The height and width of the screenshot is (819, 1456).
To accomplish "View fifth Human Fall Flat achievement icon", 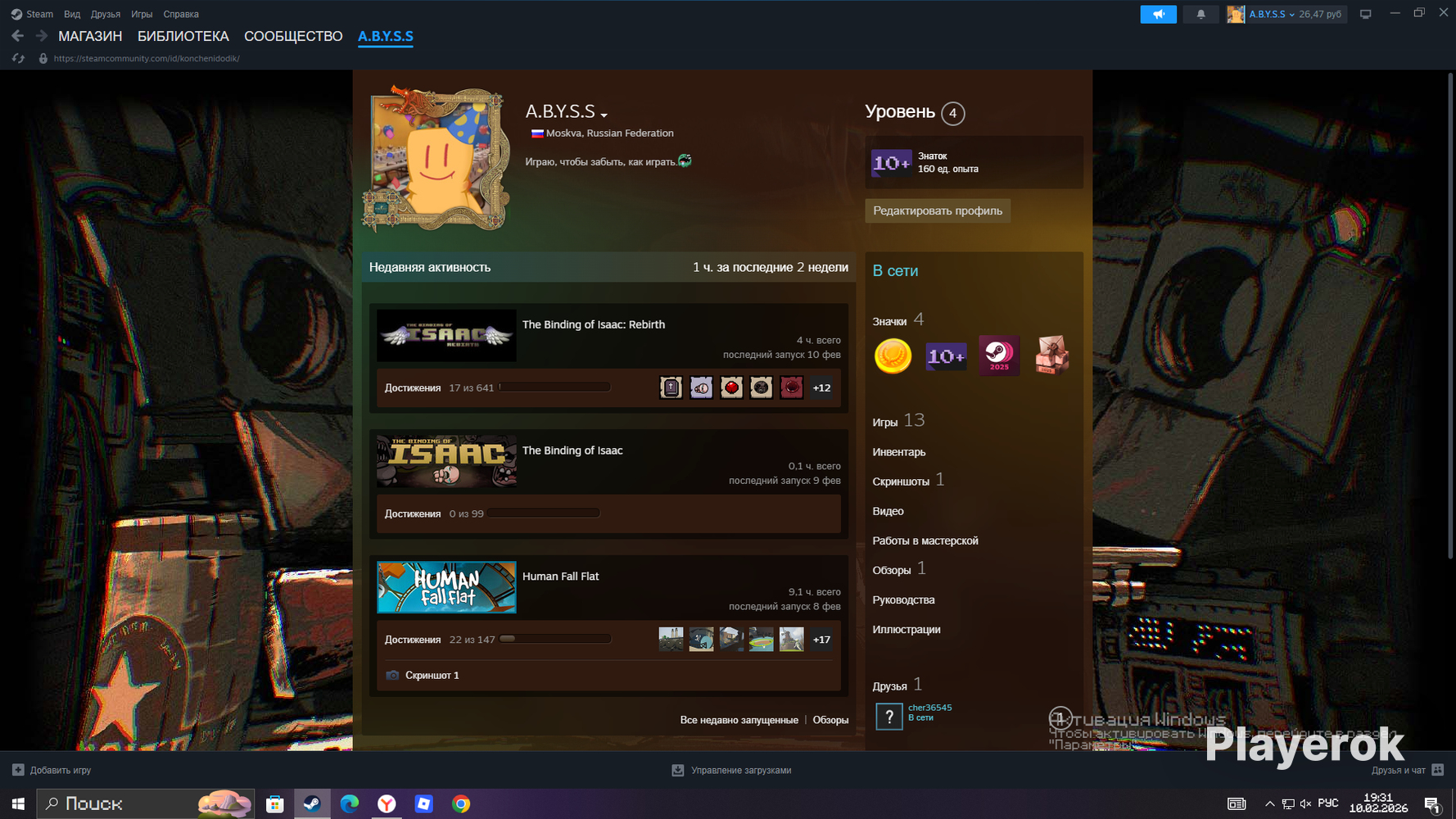I will coord(791,640).
